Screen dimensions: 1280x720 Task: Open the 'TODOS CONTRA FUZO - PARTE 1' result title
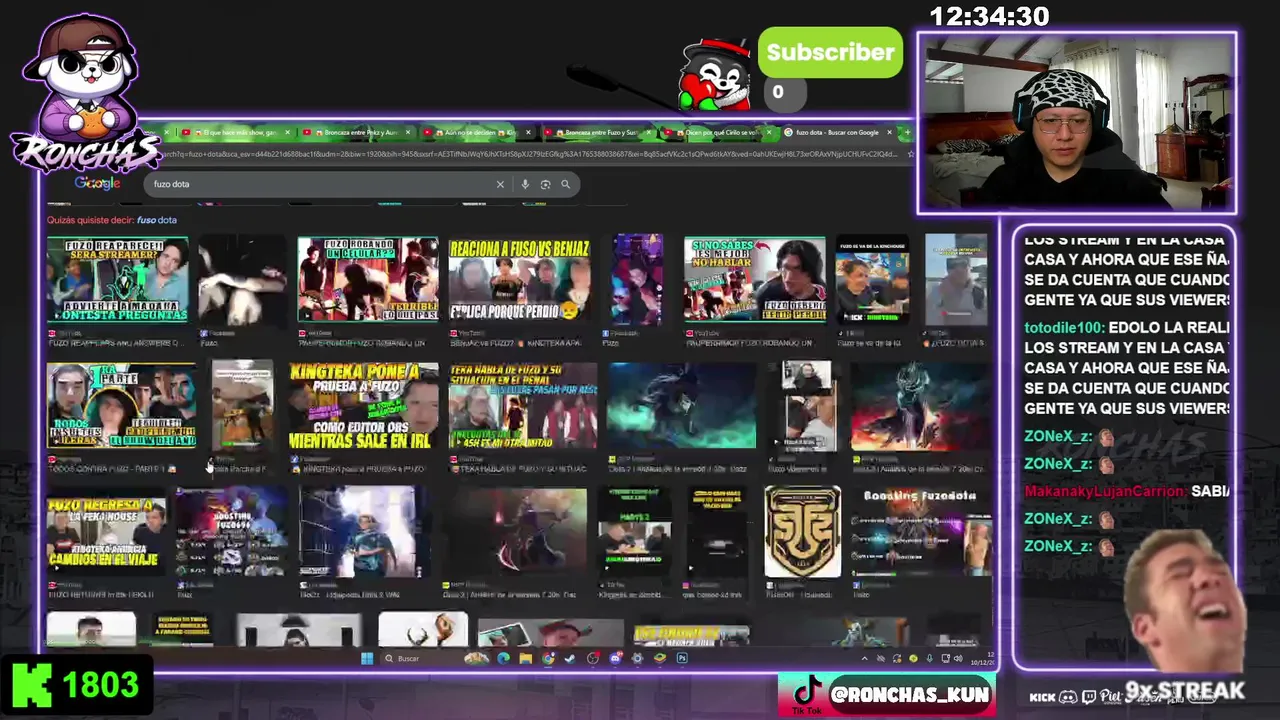112,469
